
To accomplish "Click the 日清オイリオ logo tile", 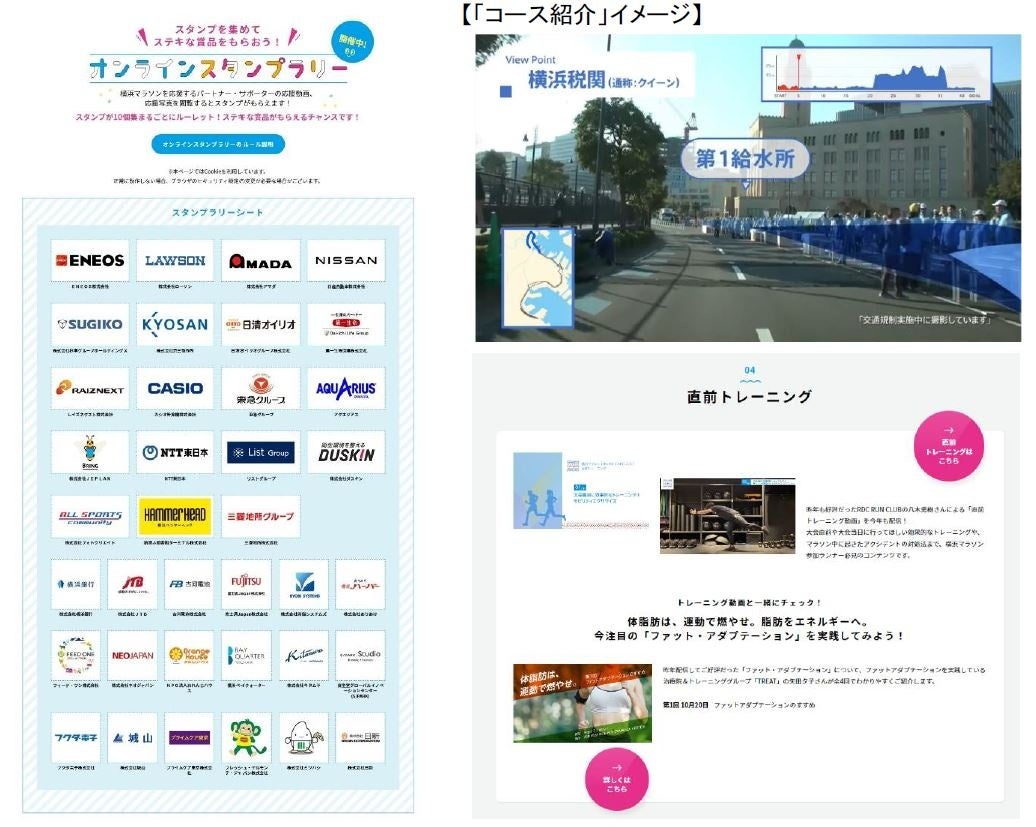I will point(260,324).
